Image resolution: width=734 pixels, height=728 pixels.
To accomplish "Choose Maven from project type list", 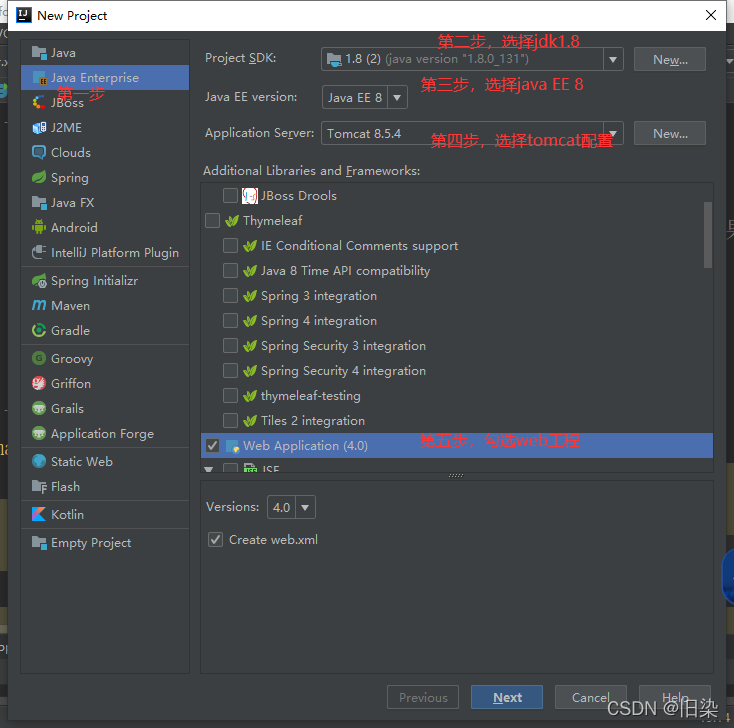I will pos(105,305).
